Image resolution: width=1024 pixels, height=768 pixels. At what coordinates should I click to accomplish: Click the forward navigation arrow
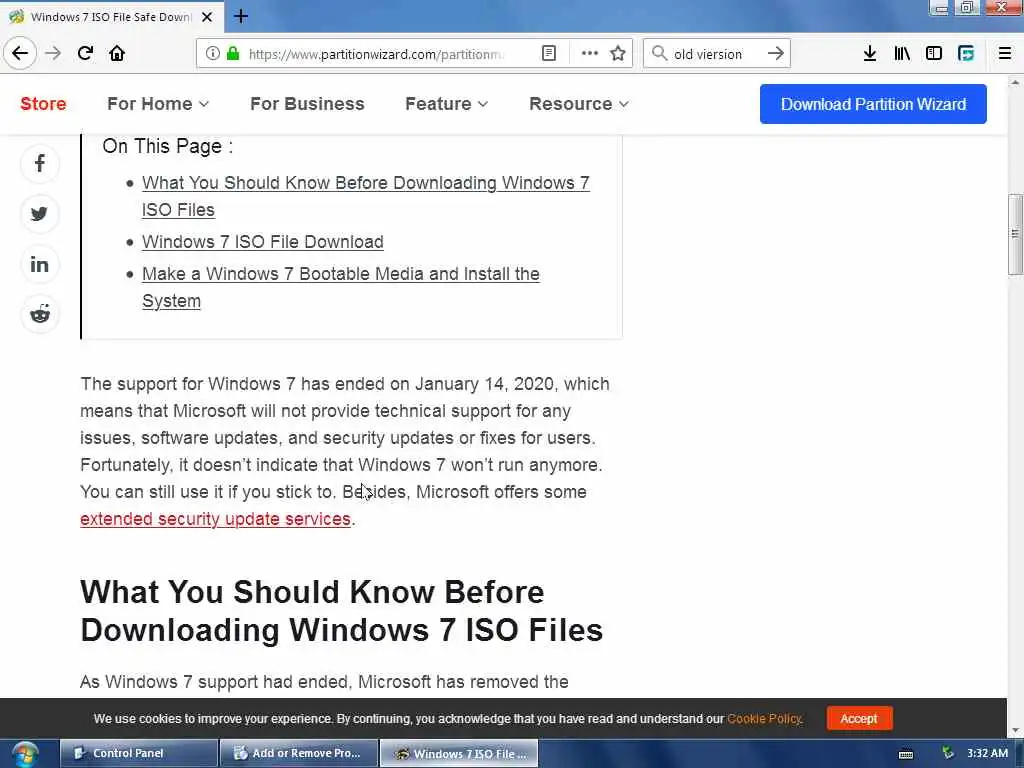coord(53,53)
